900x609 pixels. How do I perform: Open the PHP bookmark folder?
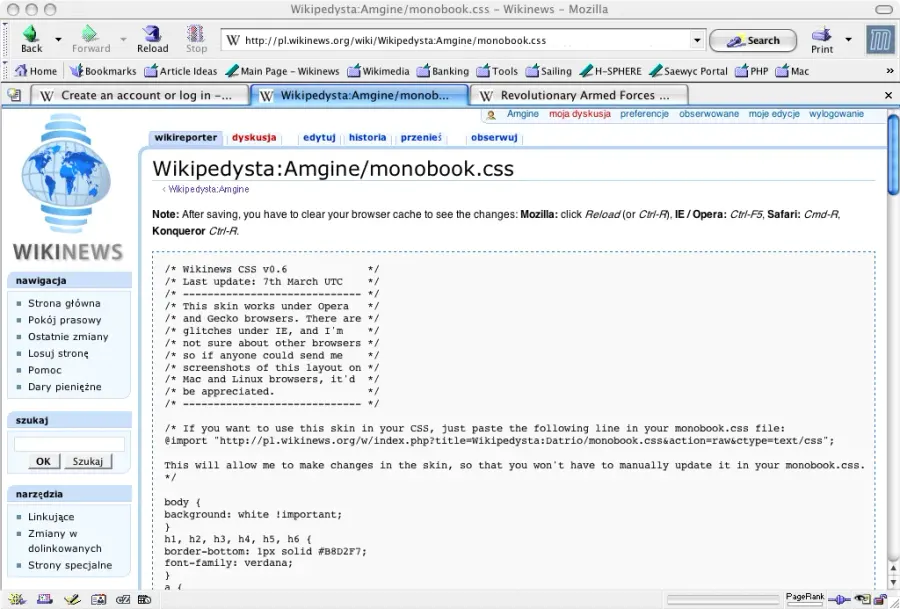click(751, 71)
